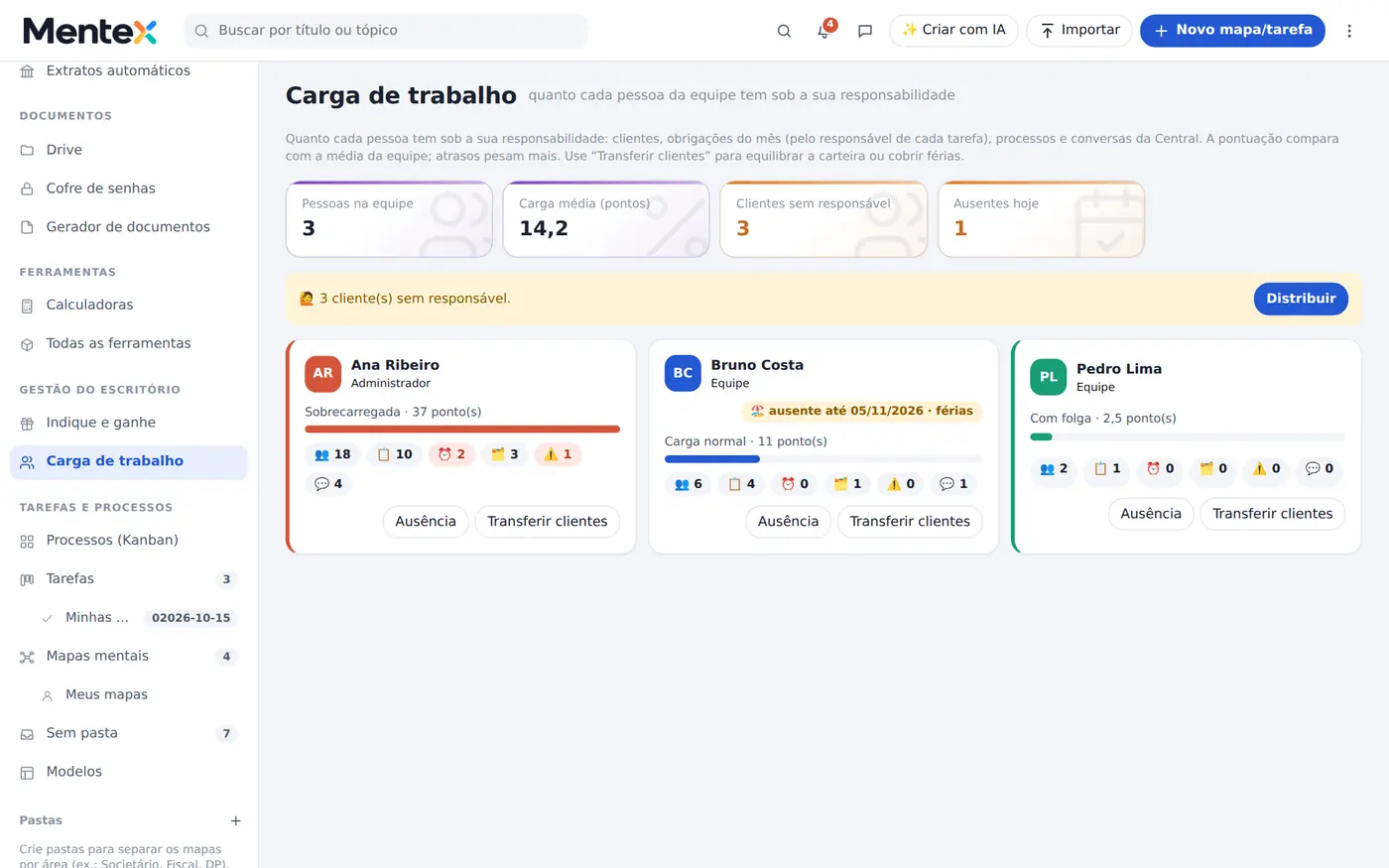Click Pedro Lima's PL avatar
This screenshot has width=1389, height=868.
click(1049, 377)
